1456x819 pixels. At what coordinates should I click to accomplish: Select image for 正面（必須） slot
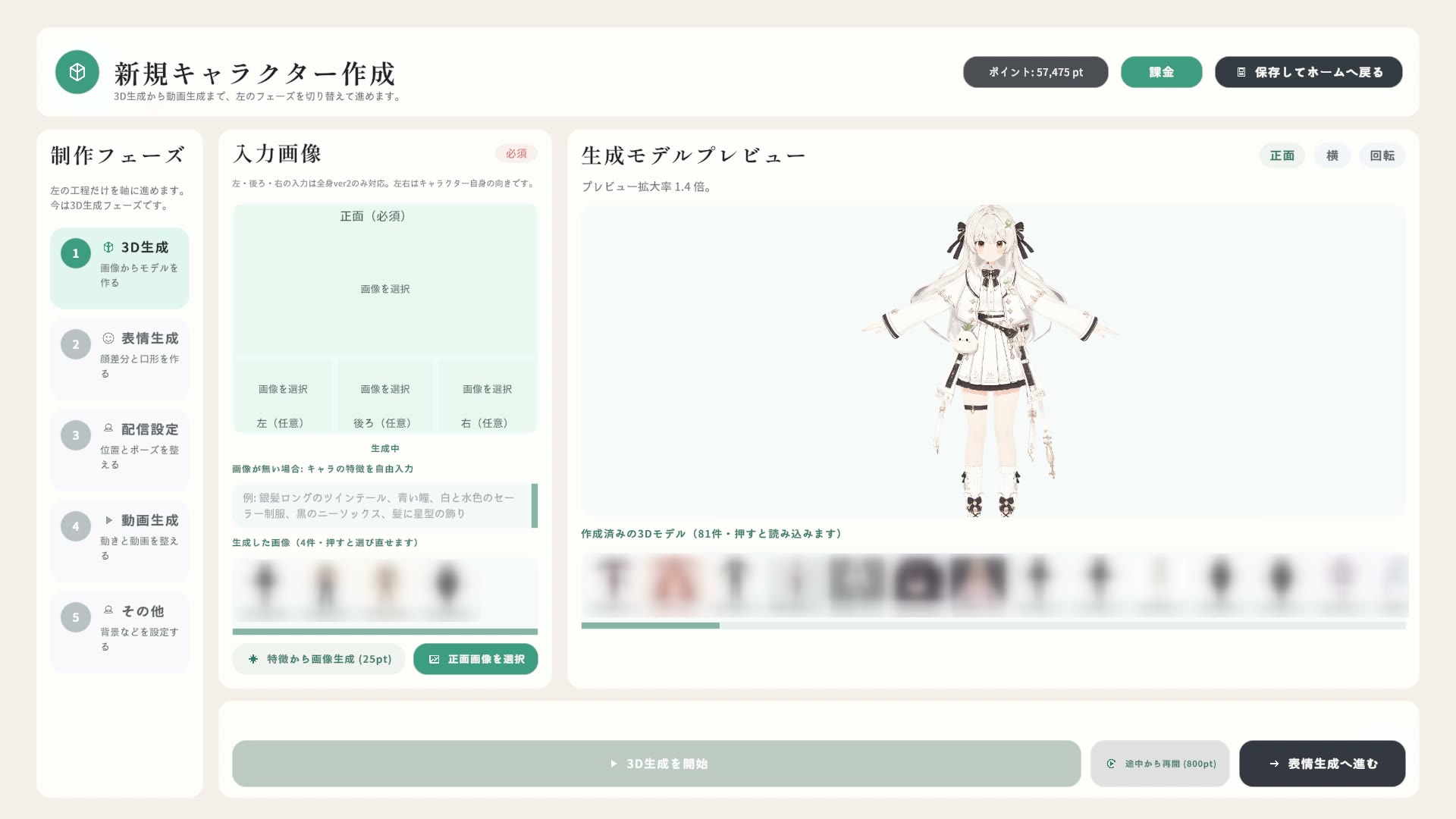point(385,279)
